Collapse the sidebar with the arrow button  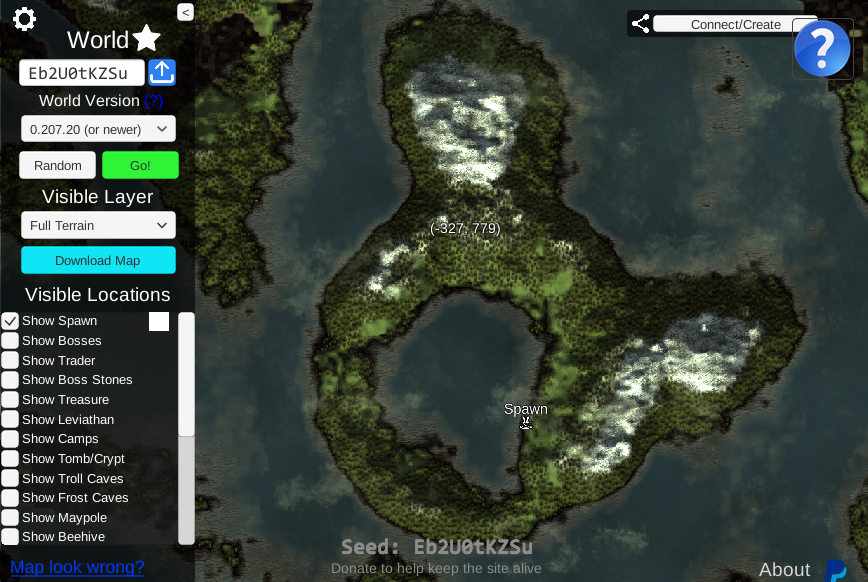click(x=185, y=12)
